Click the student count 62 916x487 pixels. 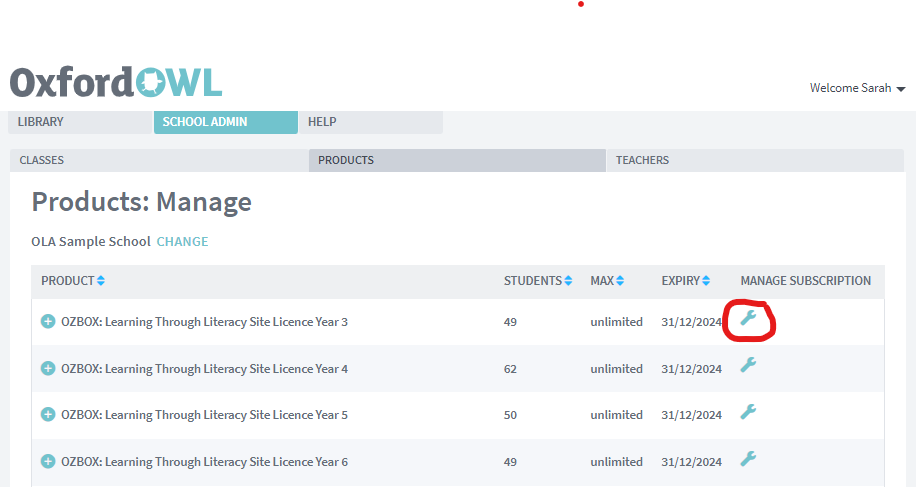(510, 369)
